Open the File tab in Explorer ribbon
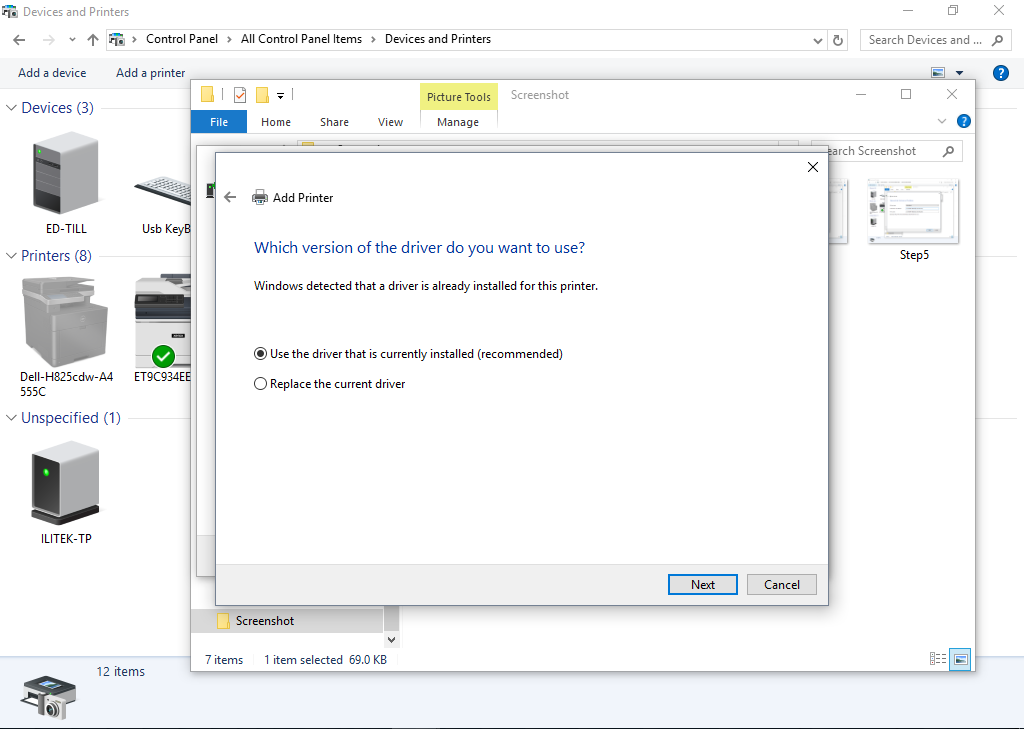1024x729 pixels. pyautogui.click(x=219, y=122)
